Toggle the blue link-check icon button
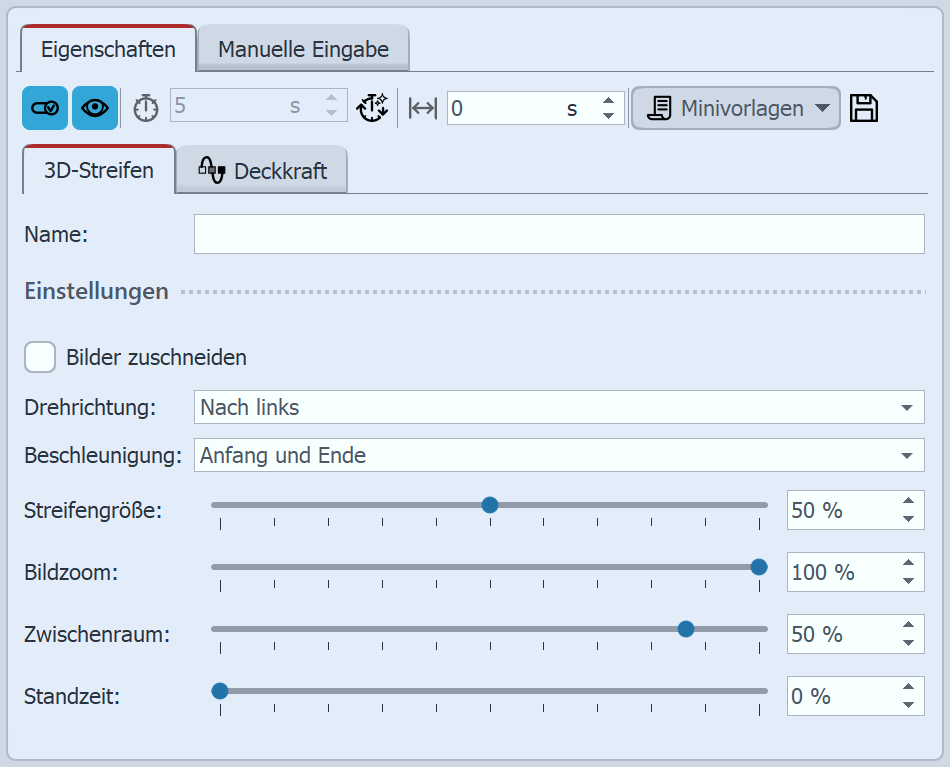The width and height of the screenshot is (950, 767). [x=45, y=108]
